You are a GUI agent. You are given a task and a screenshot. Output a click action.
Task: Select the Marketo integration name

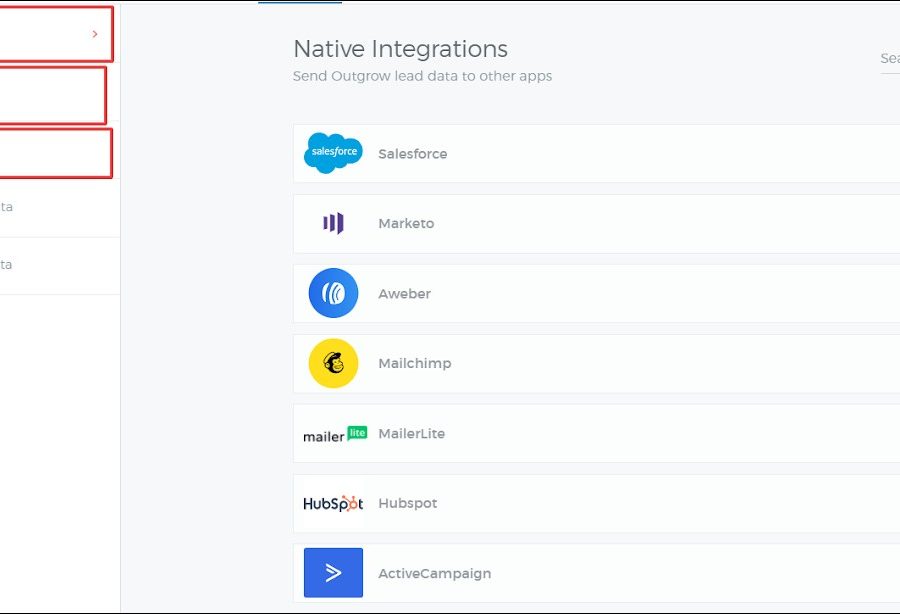(406, 224)
